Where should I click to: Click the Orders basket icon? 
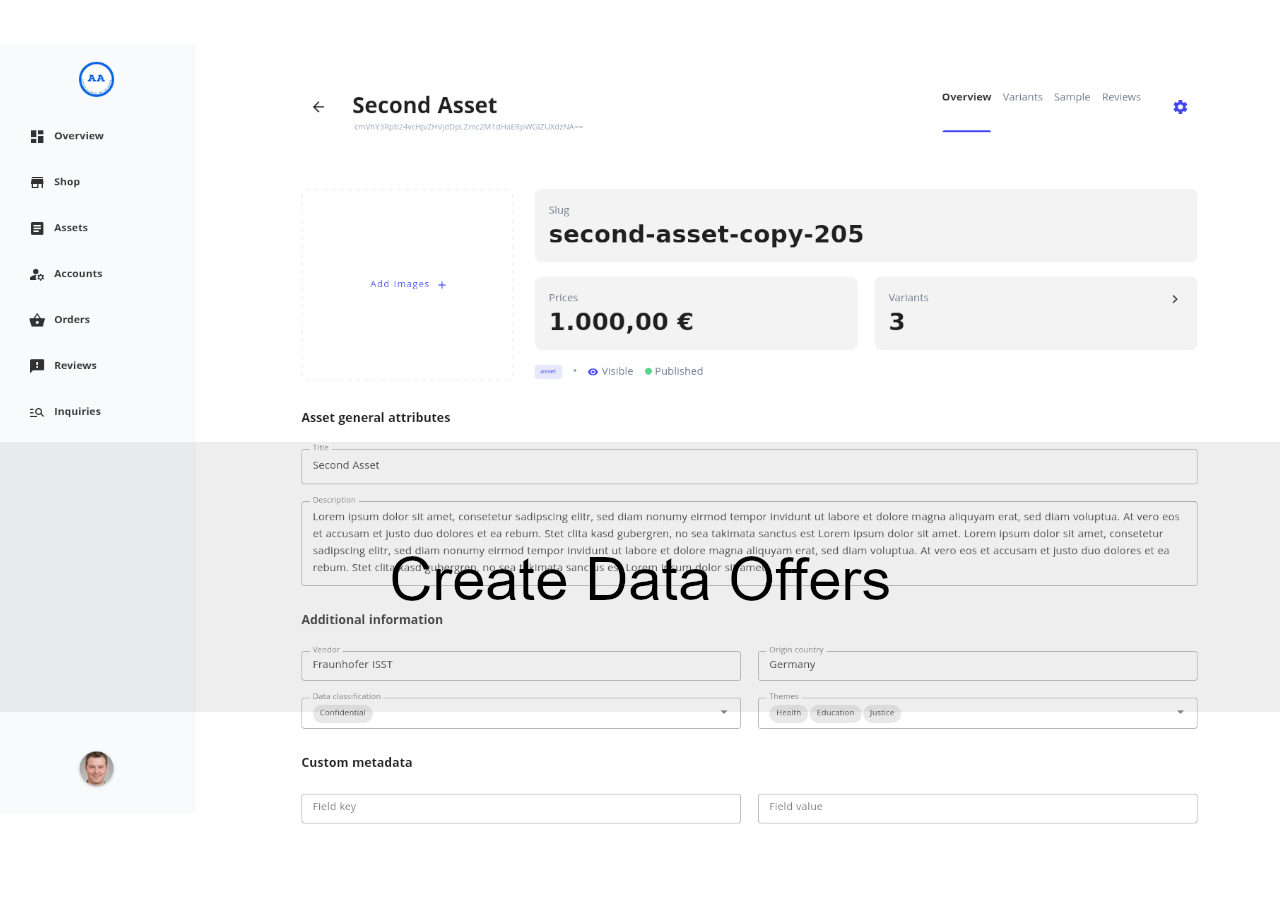coord(37,320)
